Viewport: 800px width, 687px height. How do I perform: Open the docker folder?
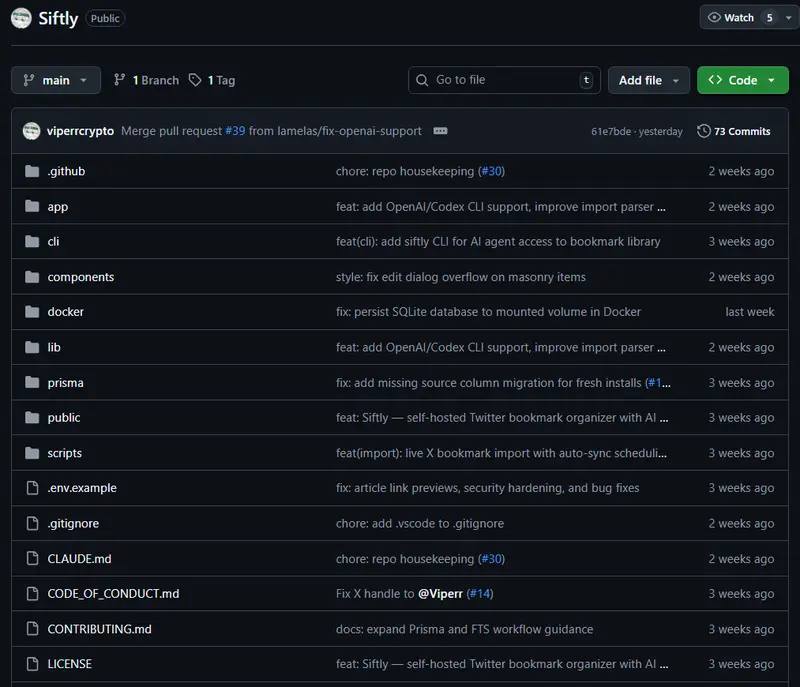coord(66,312)
